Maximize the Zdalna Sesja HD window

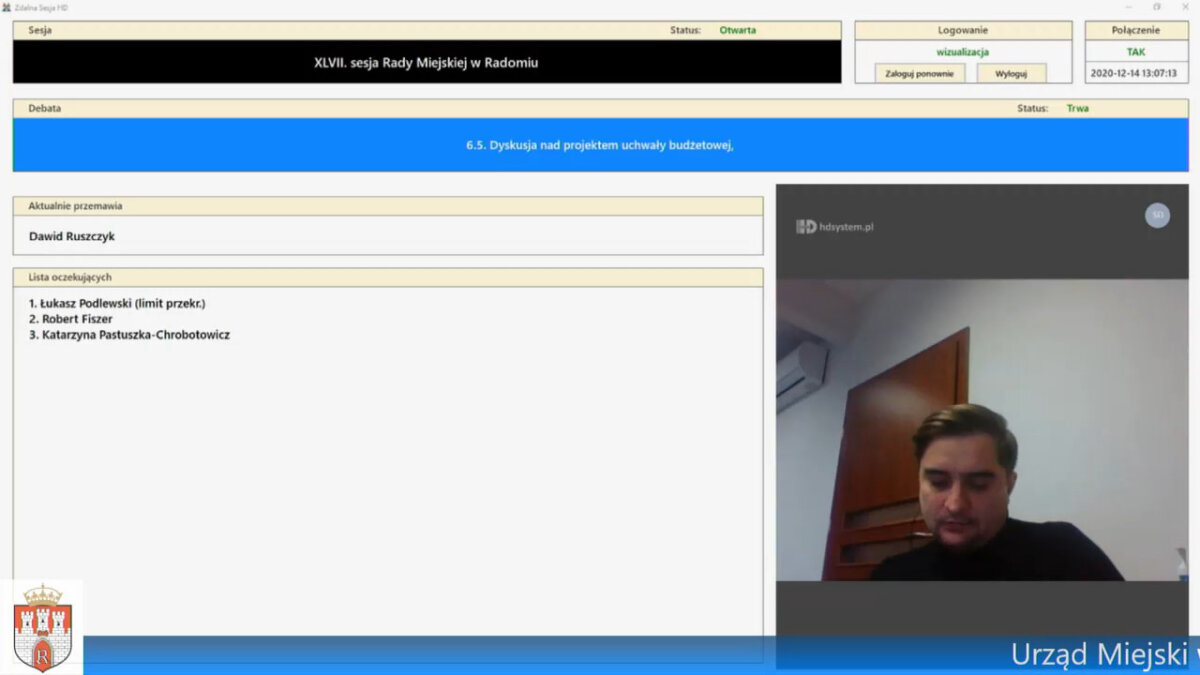[1157, 7]
